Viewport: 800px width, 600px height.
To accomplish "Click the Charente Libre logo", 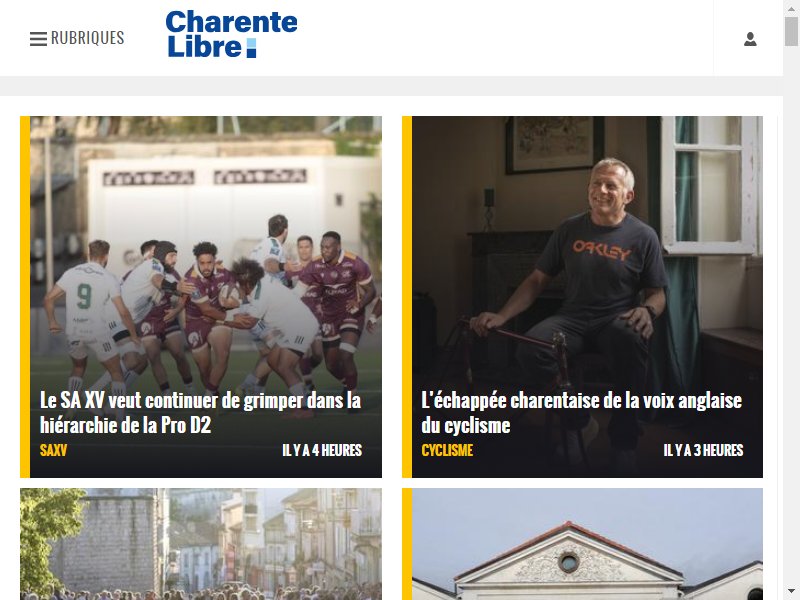I will coord(232,34).
